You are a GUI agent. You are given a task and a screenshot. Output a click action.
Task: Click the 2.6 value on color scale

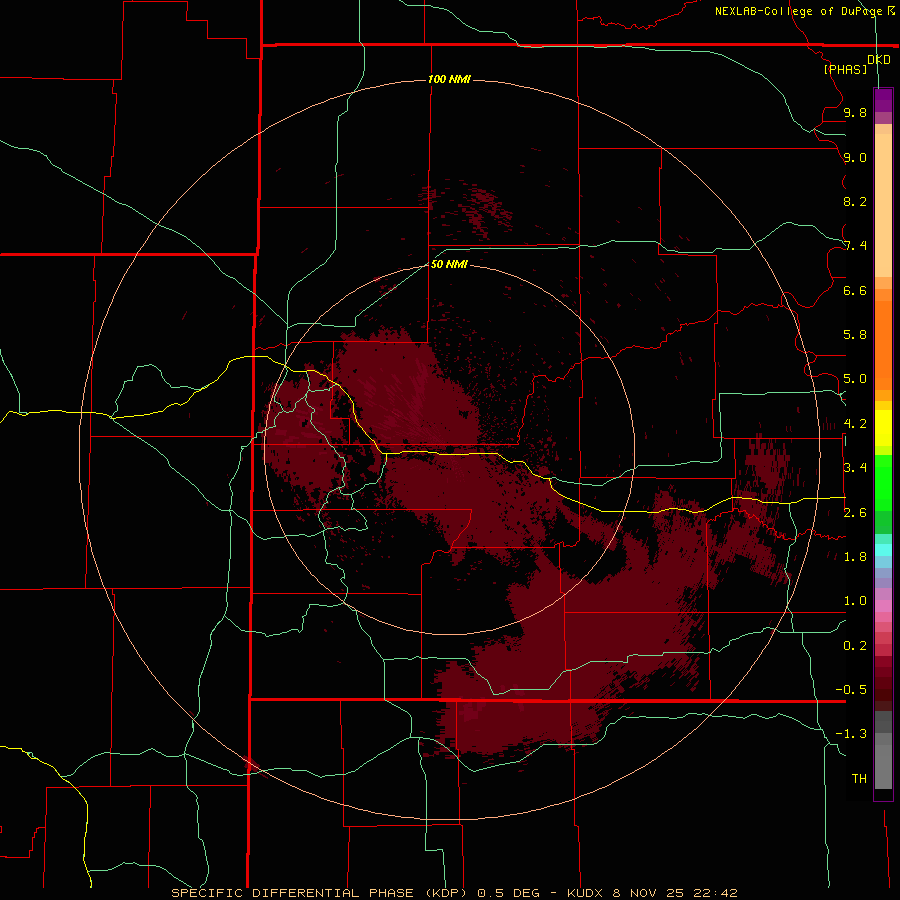coord(855,513)
